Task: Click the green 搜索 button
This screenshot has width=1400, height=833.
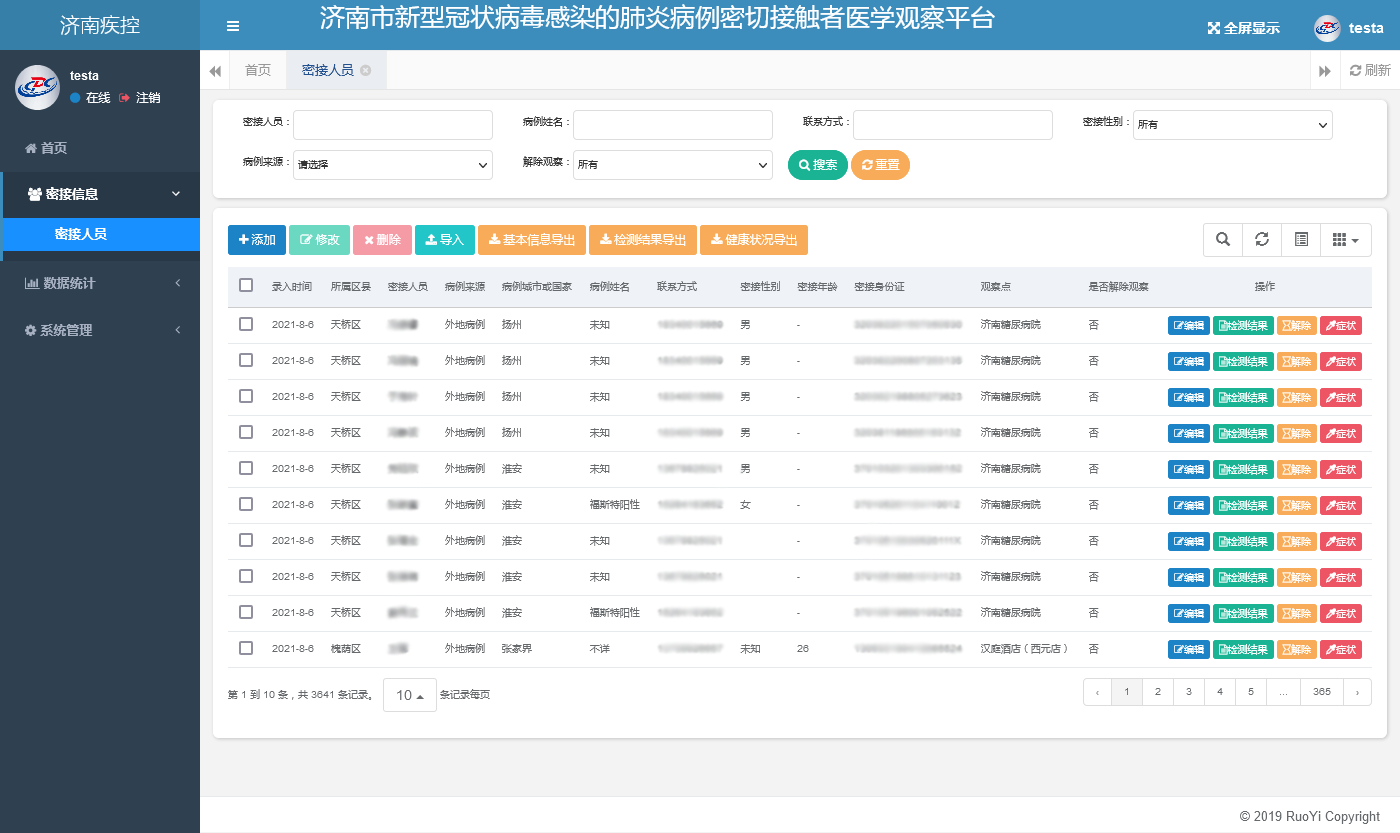Action: coord(817,165)
